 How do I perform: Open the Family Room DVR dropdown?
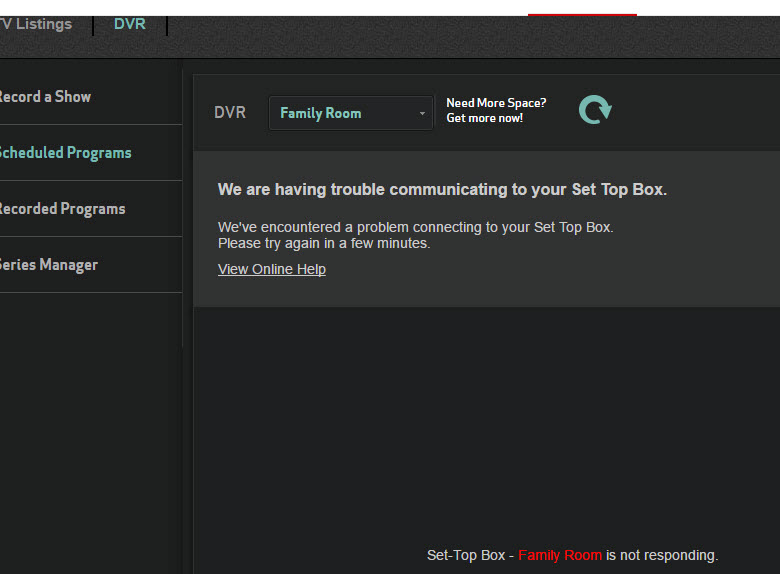coord(351,113)
